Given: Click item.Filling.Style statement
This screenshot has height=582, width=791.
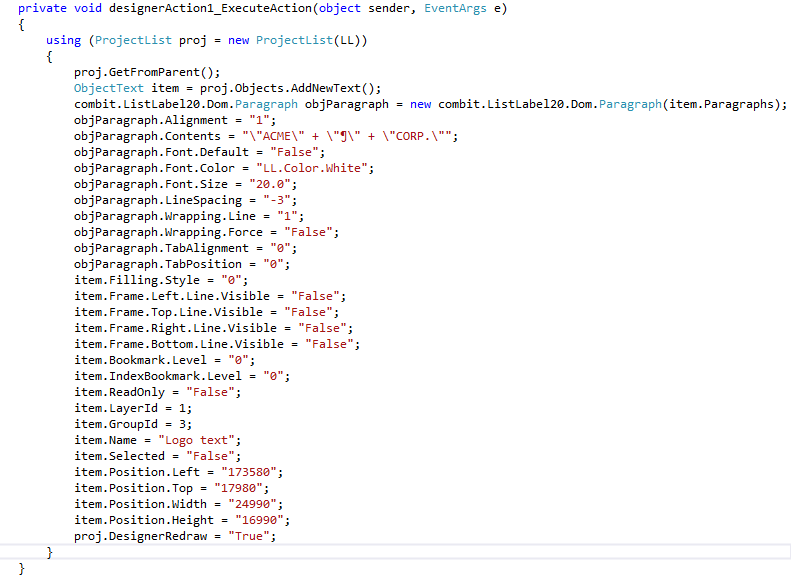Looking at the screenshot, I should coord(161,280).
